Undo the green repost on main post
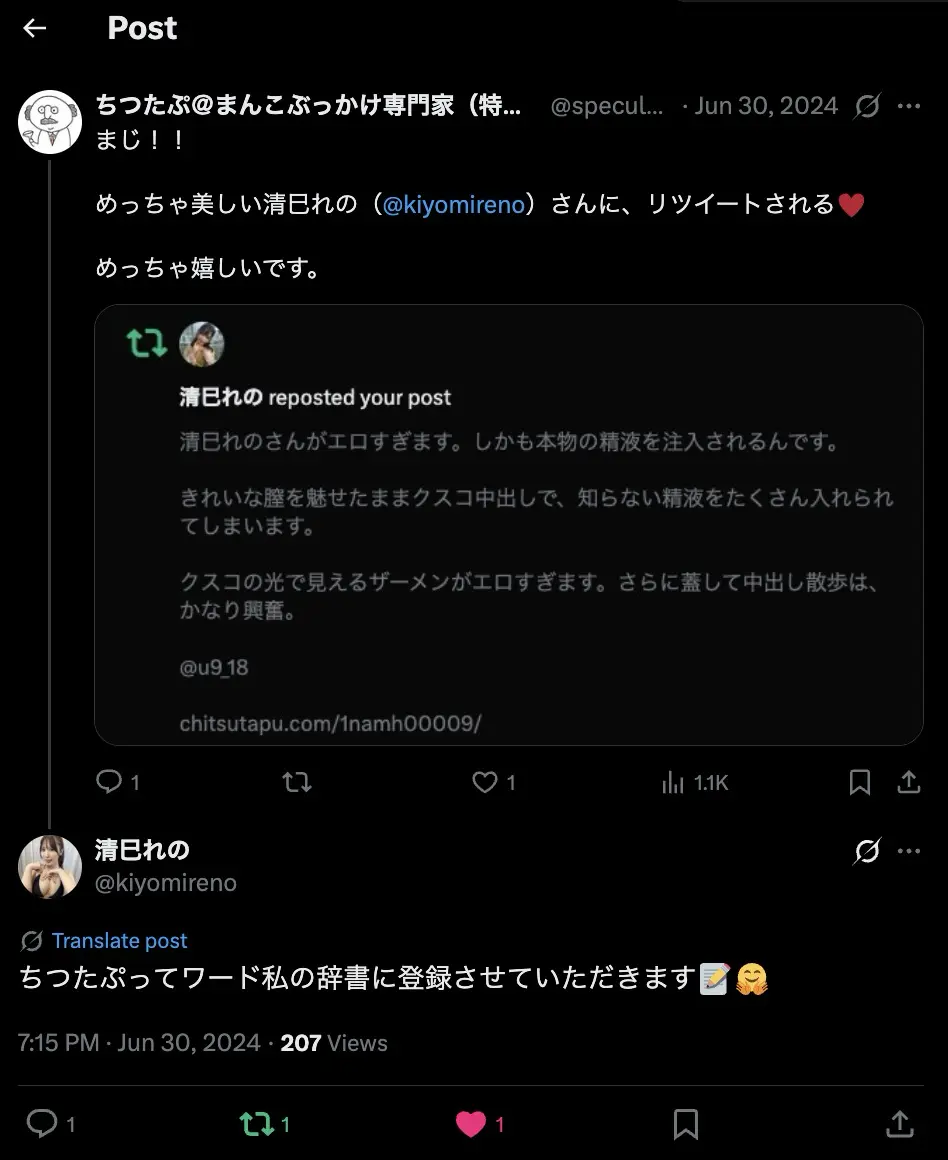Screen dimensions: 948x1160 tap(257, 1124)
